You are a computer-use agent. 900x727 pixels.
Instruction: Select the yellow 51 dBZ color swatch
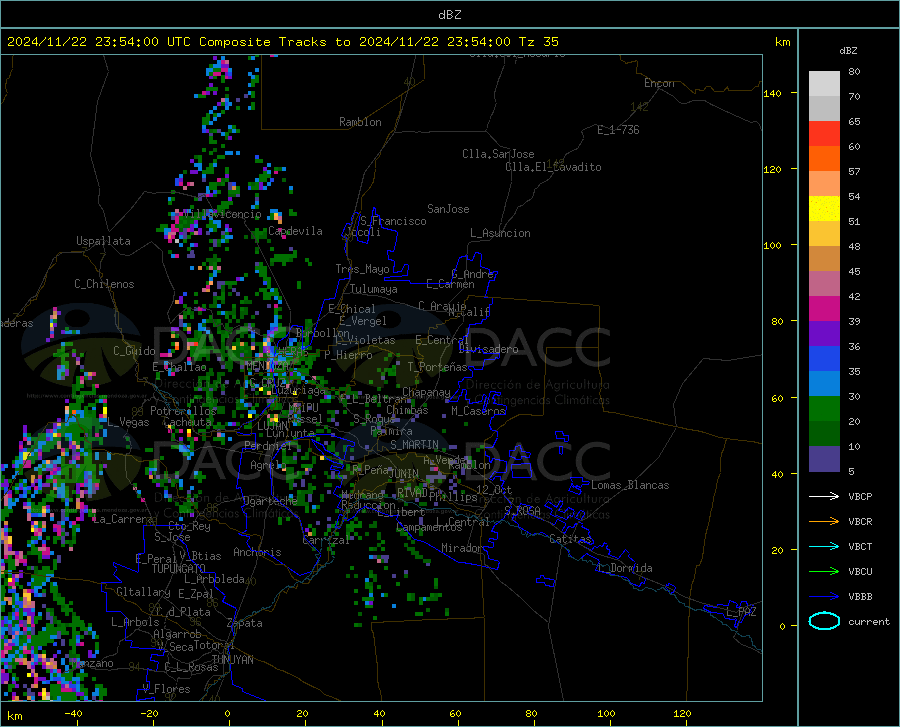click(824, 209)
